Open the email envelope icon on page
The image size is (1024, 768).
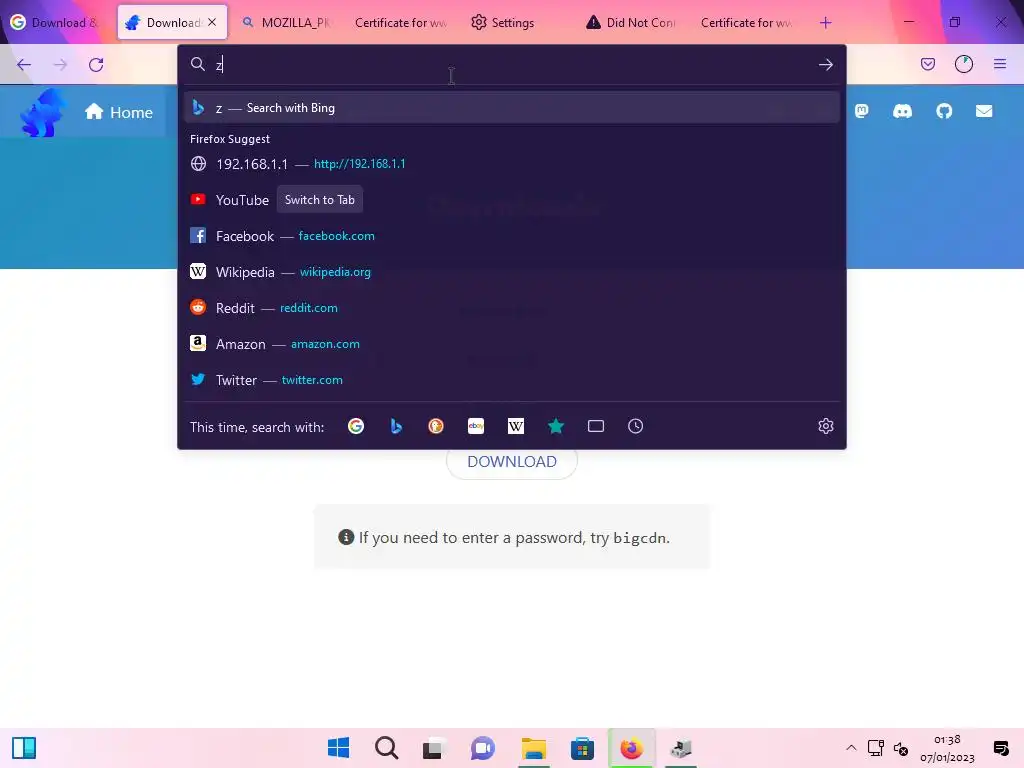click(x=984, y=112)
